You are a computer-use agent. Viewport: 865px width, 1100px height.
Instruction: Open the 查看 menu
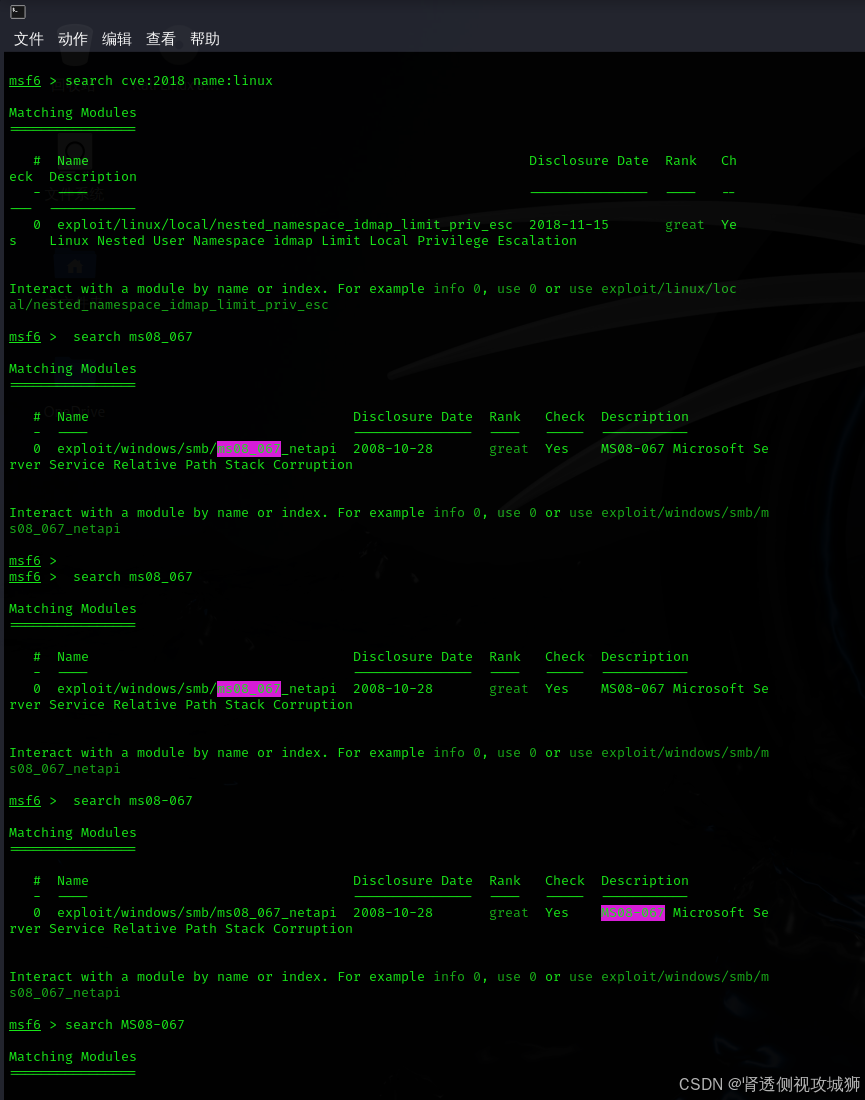coord(161,39)
